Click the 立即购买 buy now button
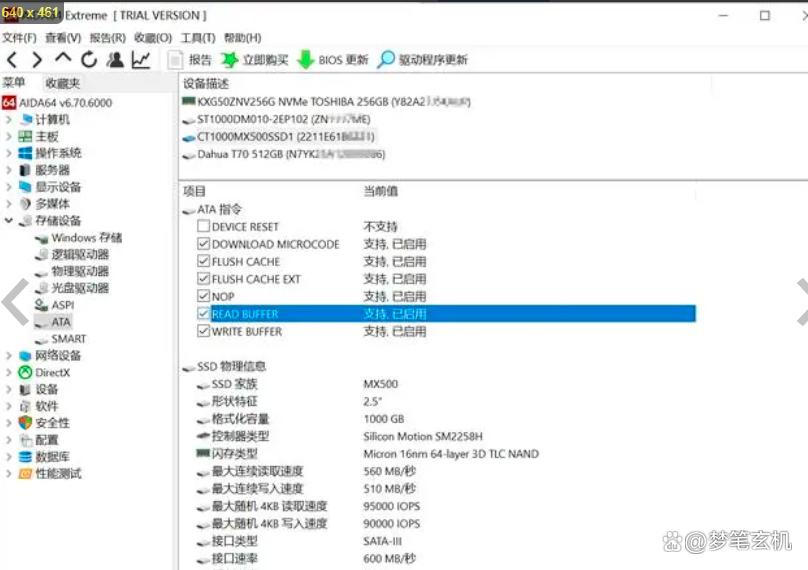808x570 pixels. coord(255,60)
